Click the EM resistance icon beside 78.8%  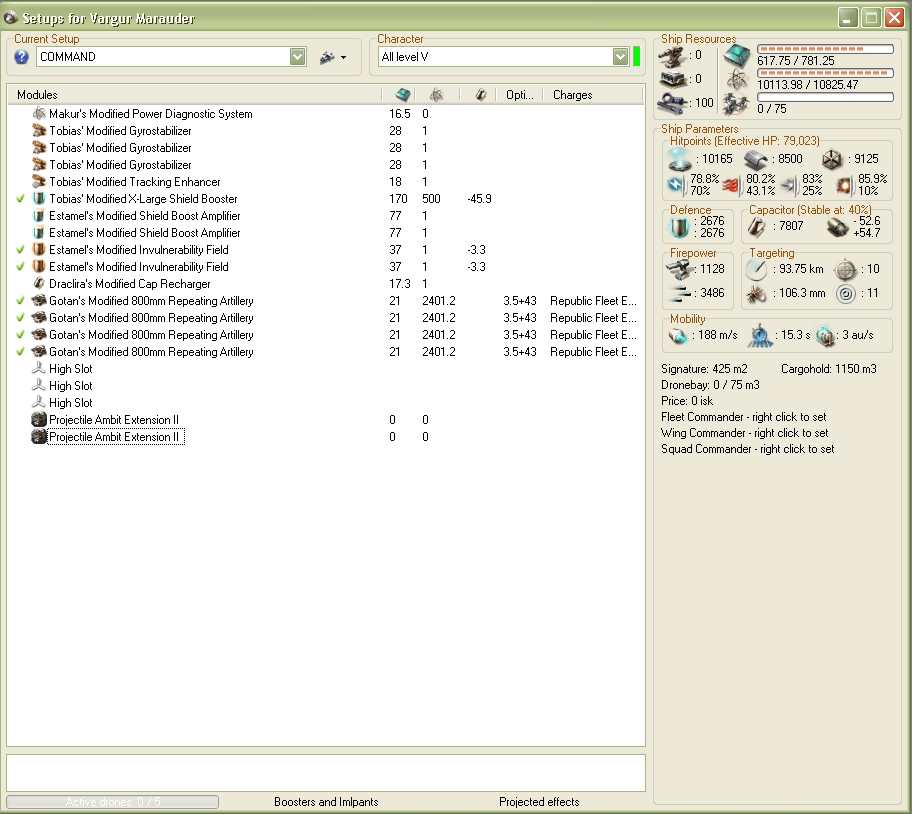pos(676,185)
